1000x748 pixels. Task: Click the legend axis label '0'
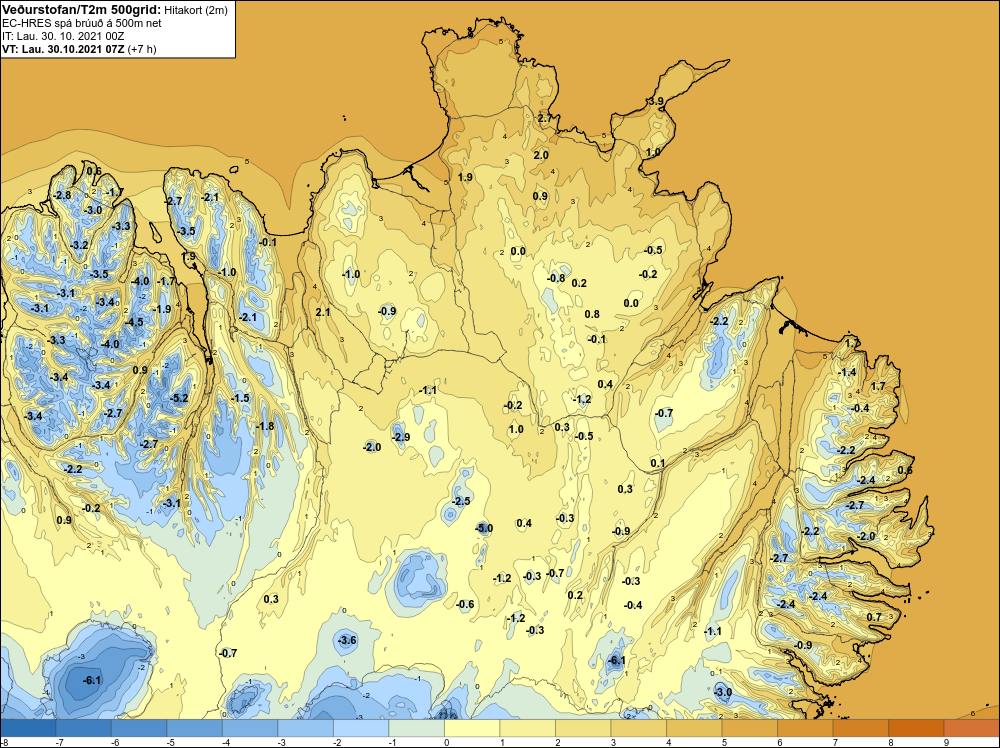(446, 742)
